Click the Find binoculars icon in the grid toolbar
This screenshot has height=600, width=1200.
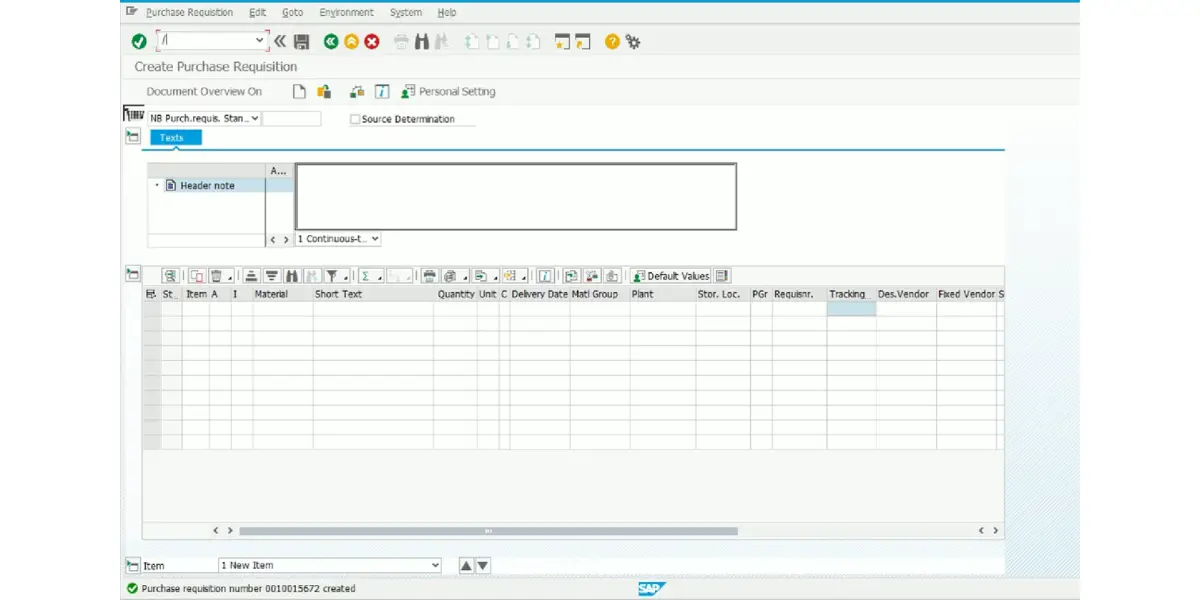coord(291,276)
